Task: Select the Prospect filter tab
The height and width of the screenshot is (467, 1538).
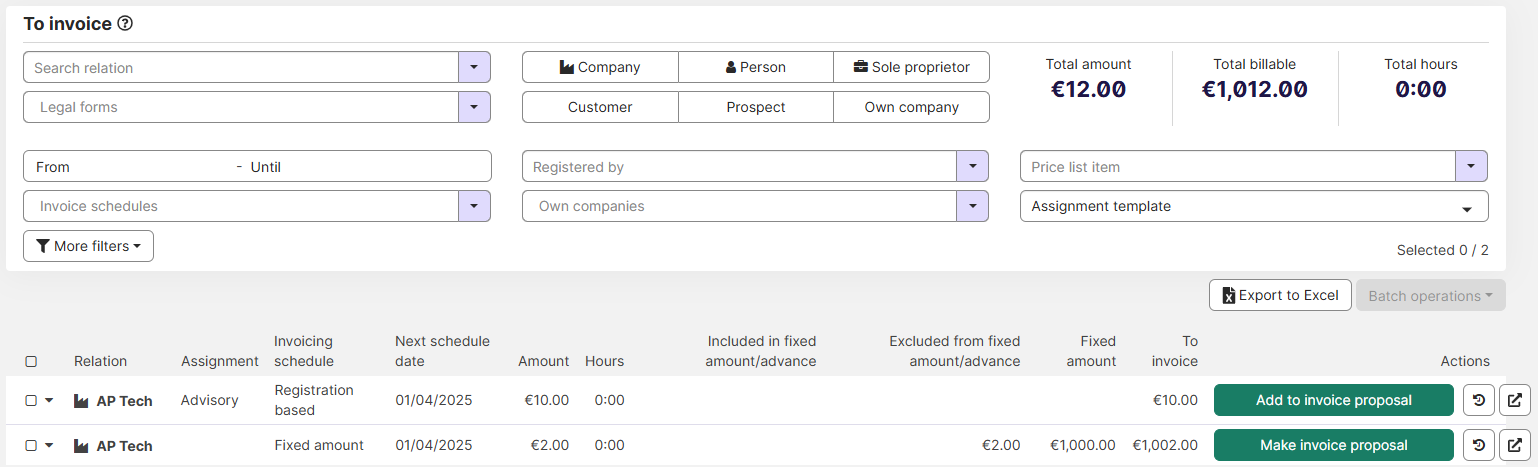Action: click(x=755, y=107)
